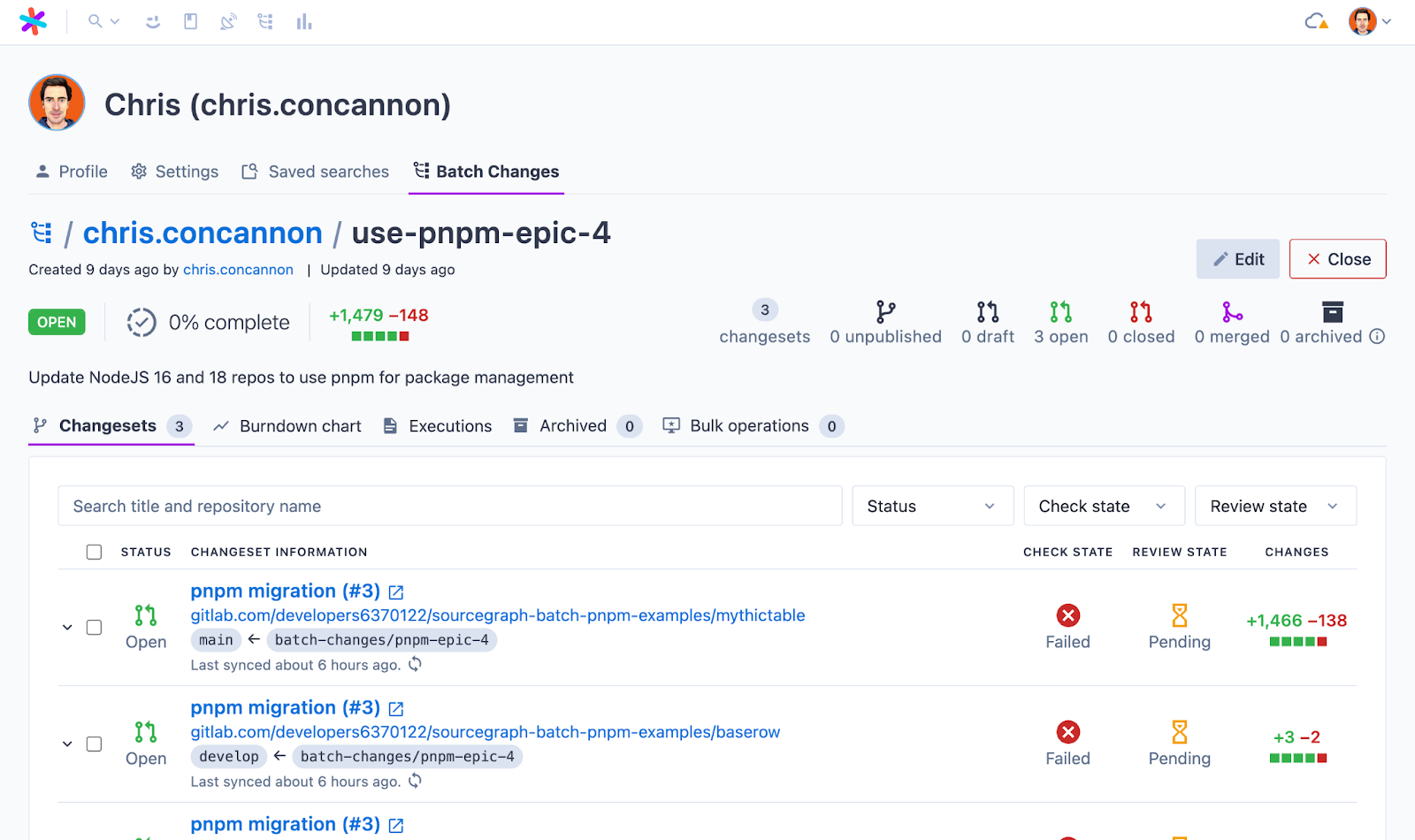Click the unpublished branch icon
The height and width of the screenshot is (840, 1415).
pos(885,311)
